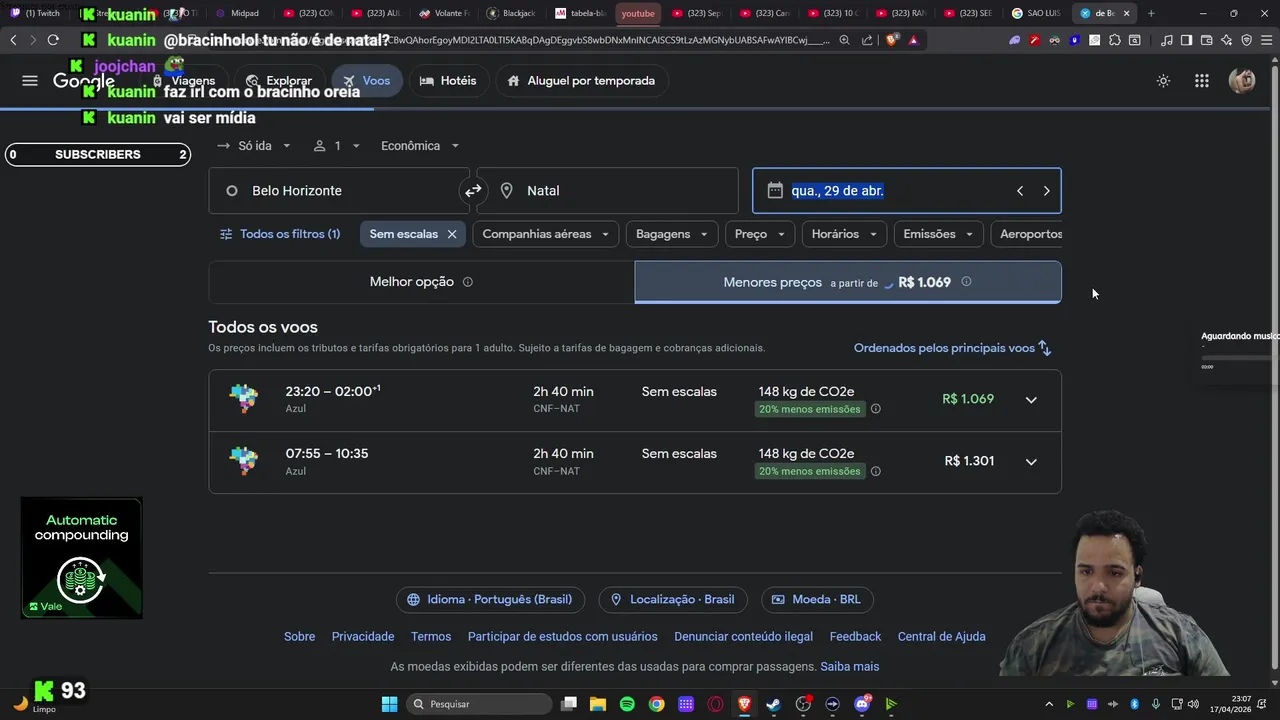The image size is (1280, 720).
Task: Switch to the SAO LUIS browser tab
Action: tap(1036, 13)
